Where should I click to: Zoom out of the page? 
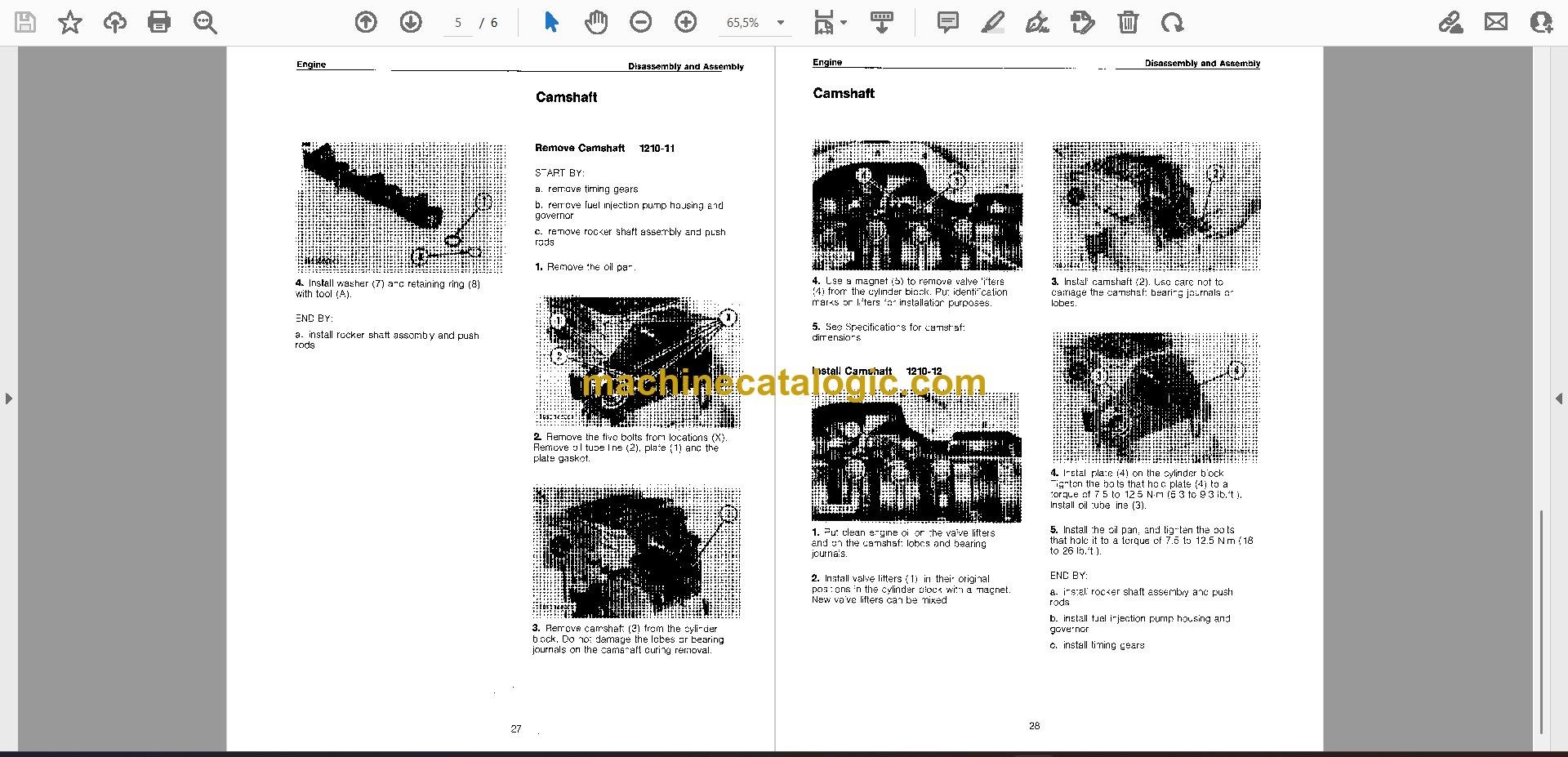(641, 23)
